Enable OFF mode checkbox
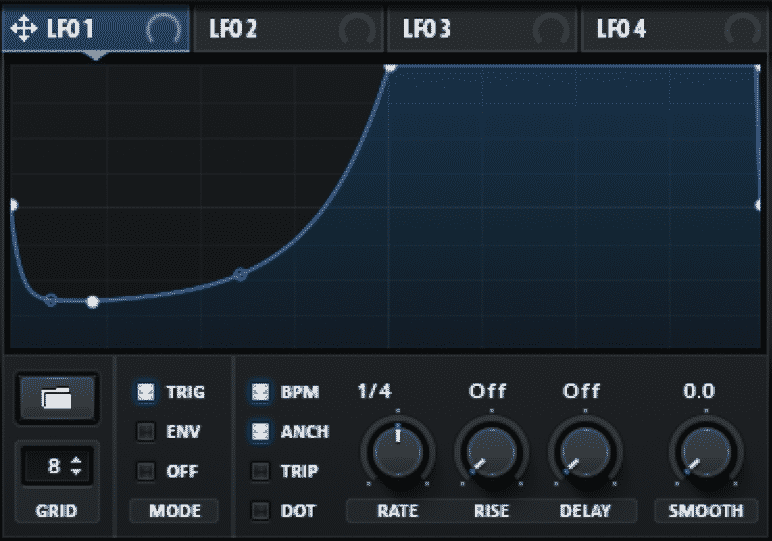 coord(146,471)
